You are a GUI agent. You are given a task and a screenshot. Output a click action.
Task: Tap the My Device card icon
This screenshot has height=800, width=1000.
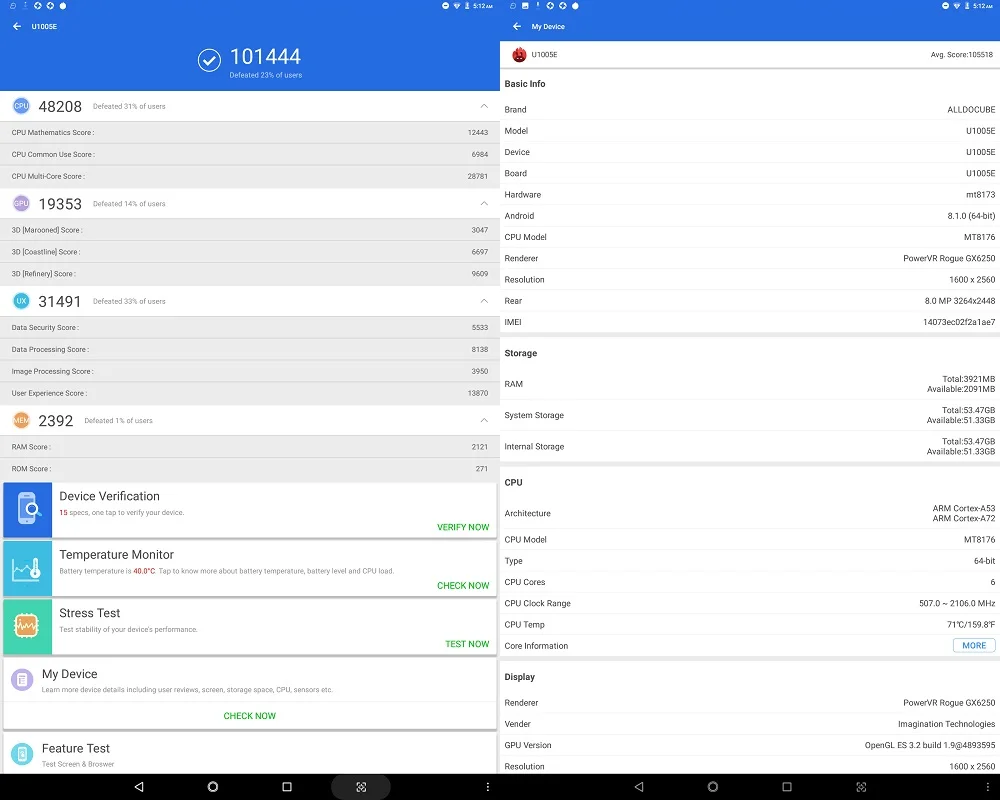22,680
